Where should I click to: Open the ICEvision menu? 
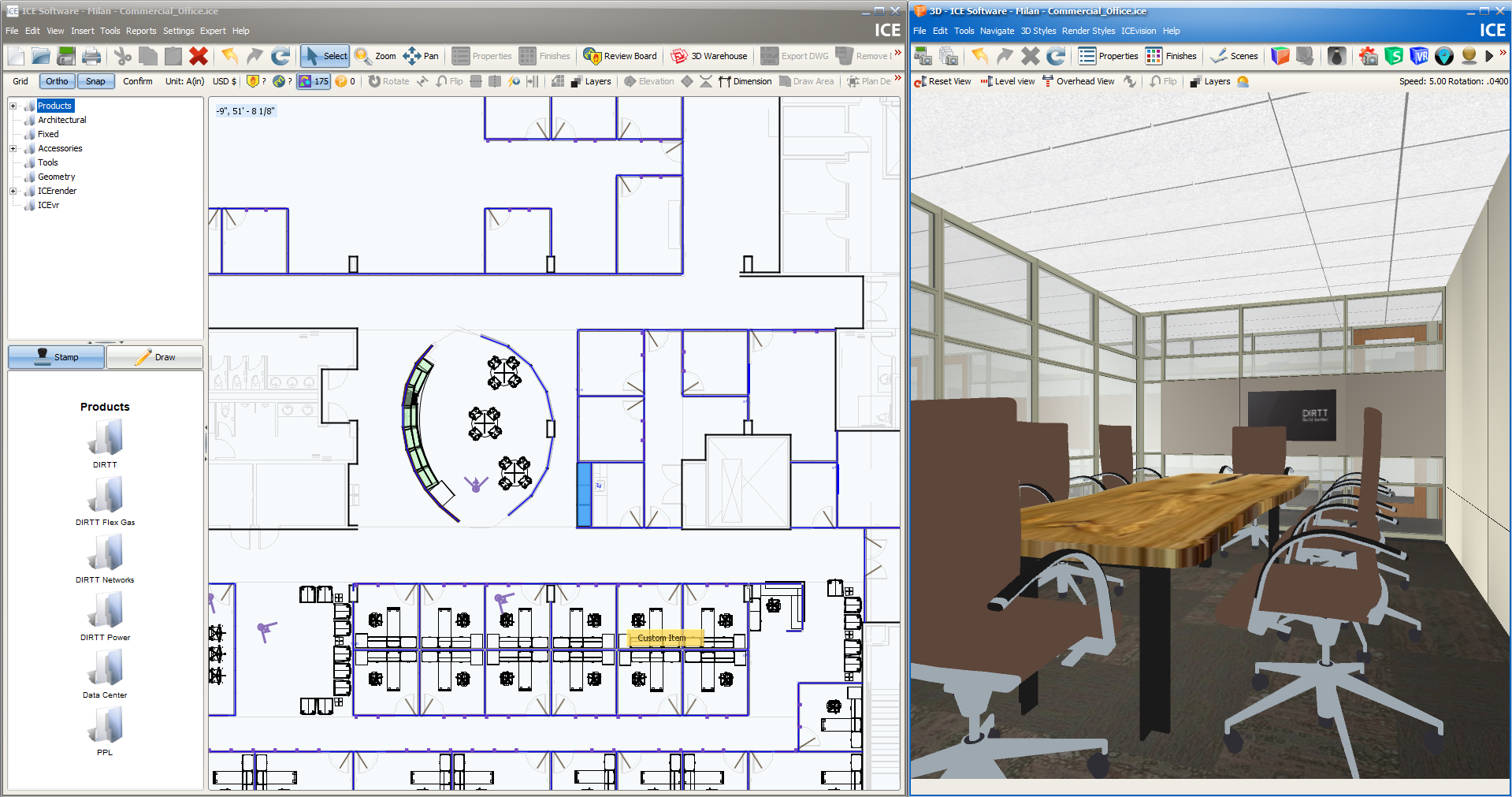(x=1139, y=31)
